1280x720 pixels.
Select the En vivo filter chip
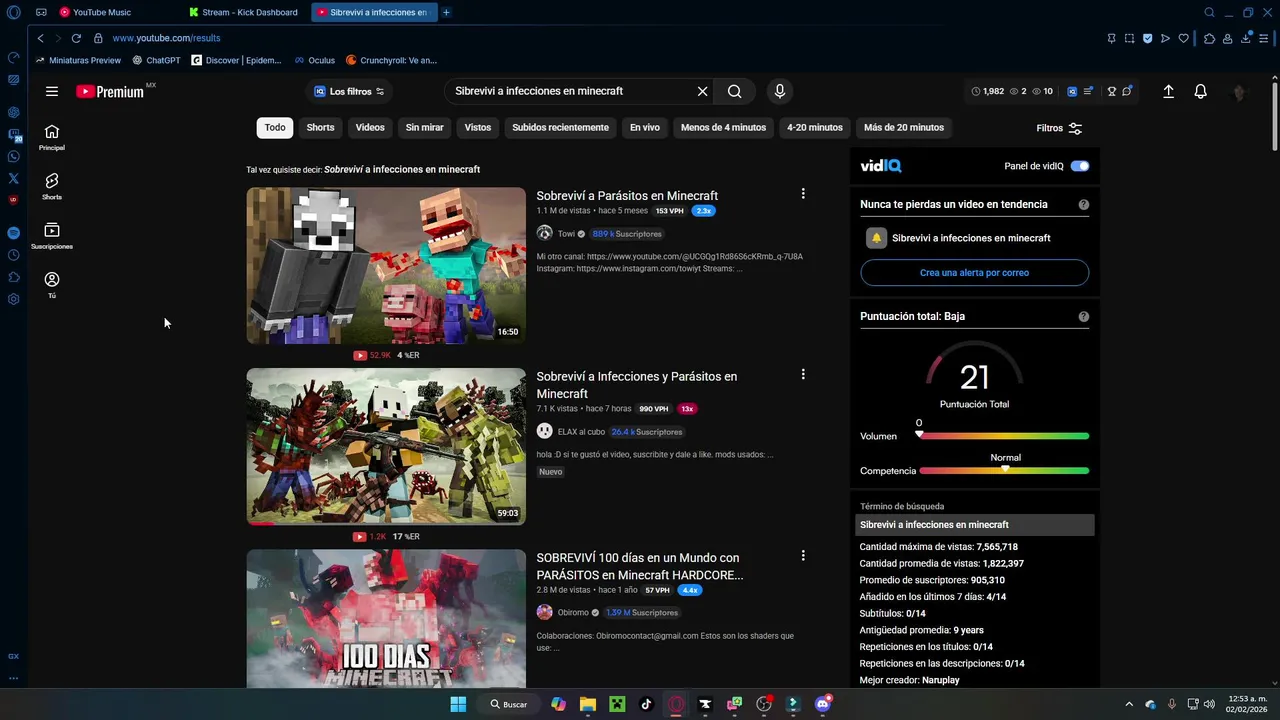tap(645, 127)
